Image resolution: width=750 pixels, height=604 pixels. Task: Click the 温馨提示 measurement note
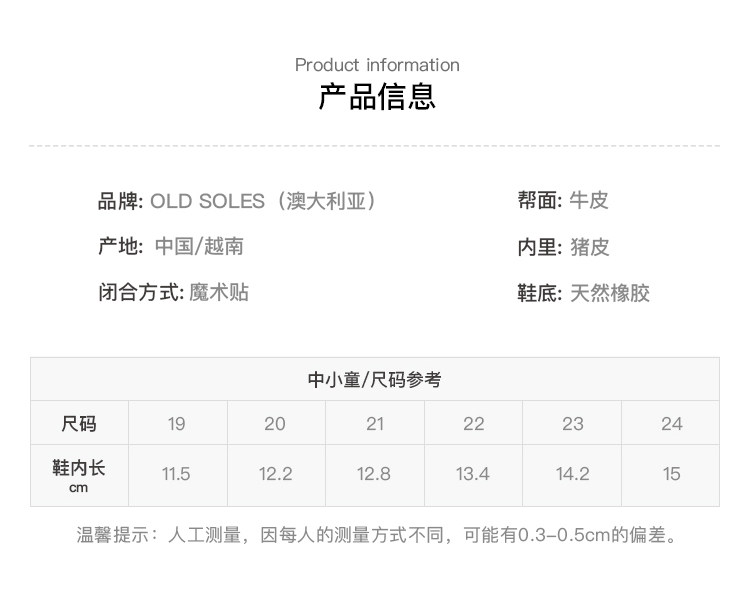[x=377, y=536]
